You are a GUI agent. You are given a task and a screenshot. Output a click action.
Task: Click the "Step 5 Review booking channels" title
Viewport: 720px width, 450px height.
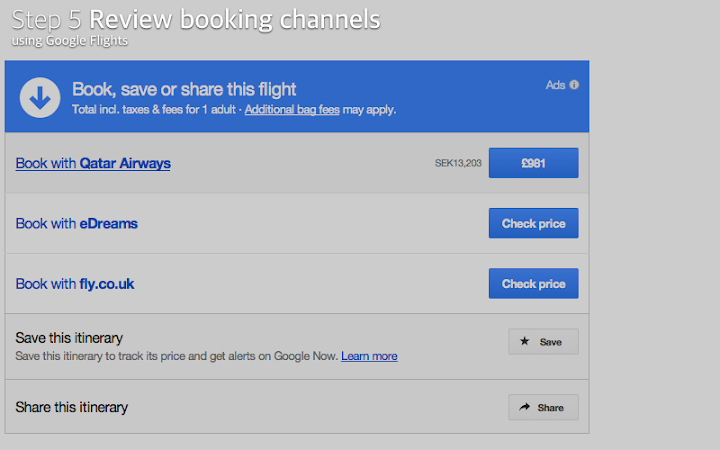coord(196,19)
